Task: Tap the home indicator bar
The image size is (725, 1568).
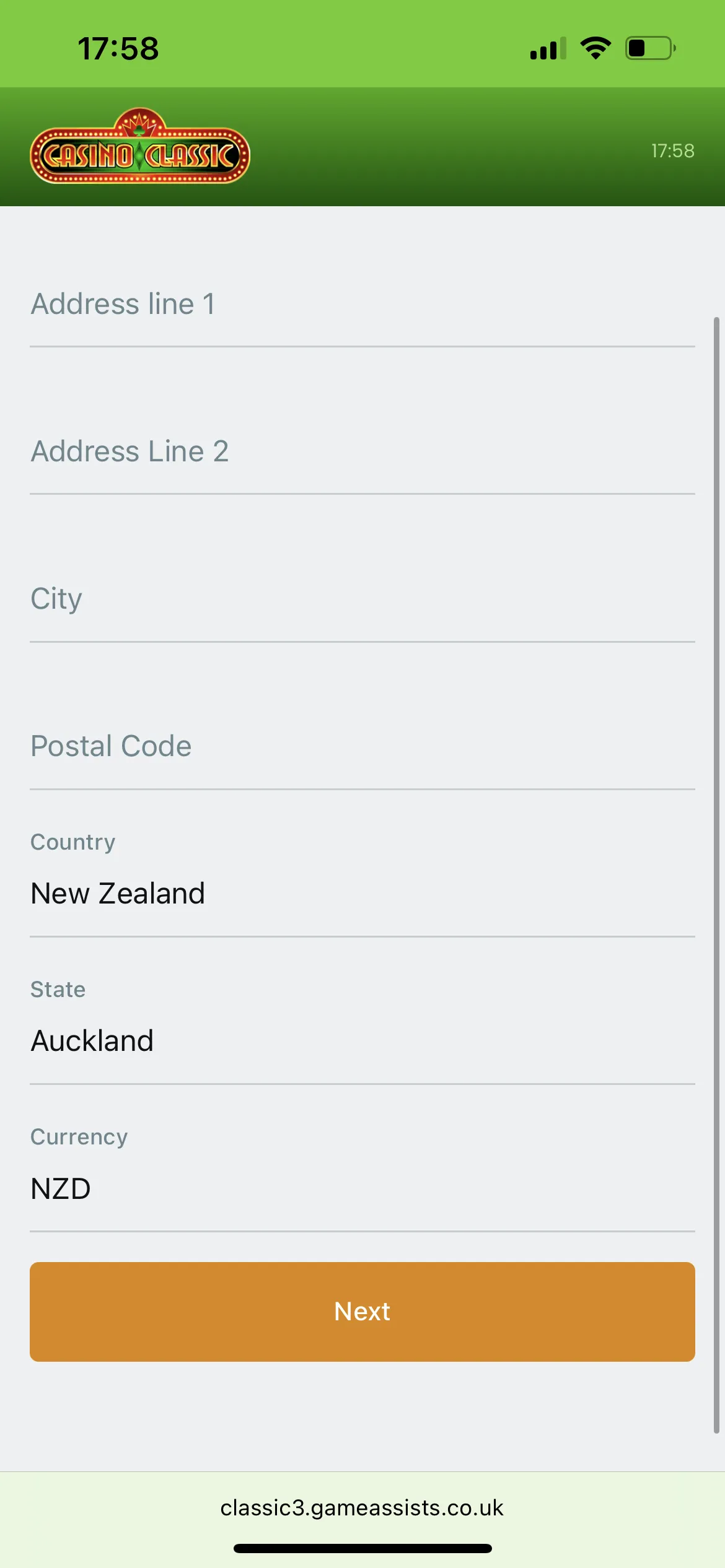Action: click(x=362, y=1548)
